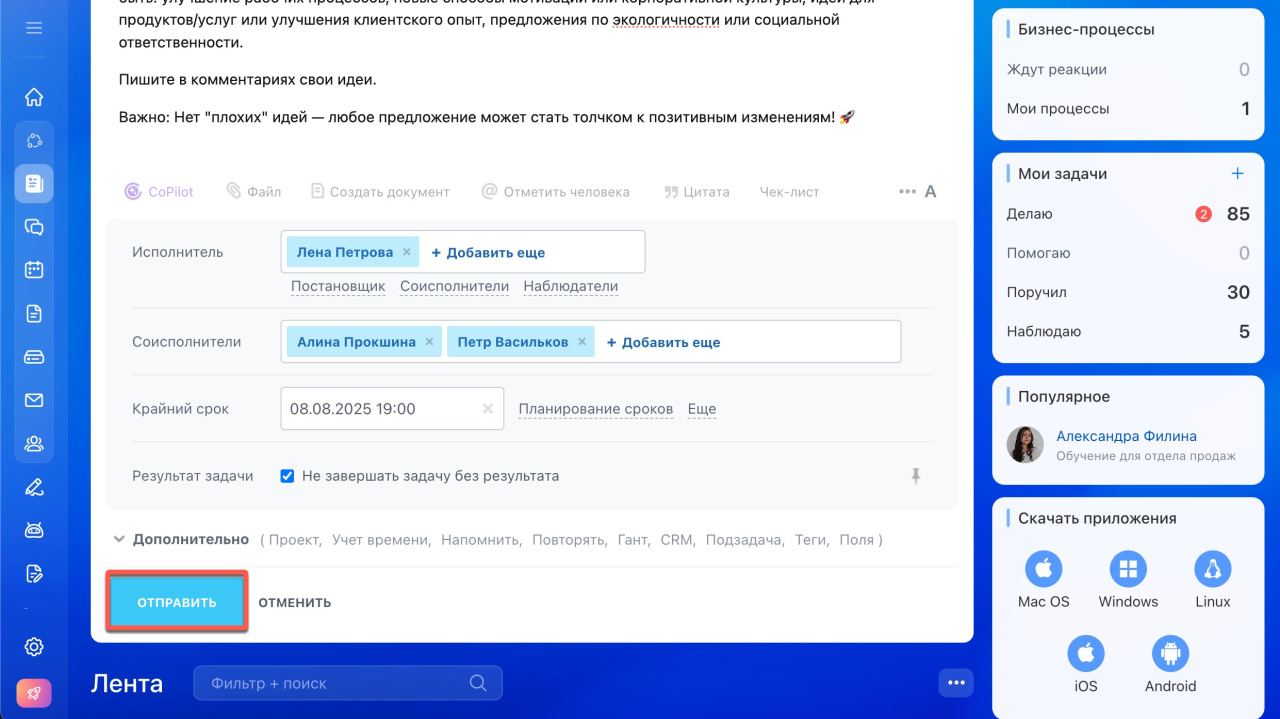The image size is (1280, 719).
Task: Open Александра Филина popular post
Action: pyautogui.click(x=1128, y=445)
